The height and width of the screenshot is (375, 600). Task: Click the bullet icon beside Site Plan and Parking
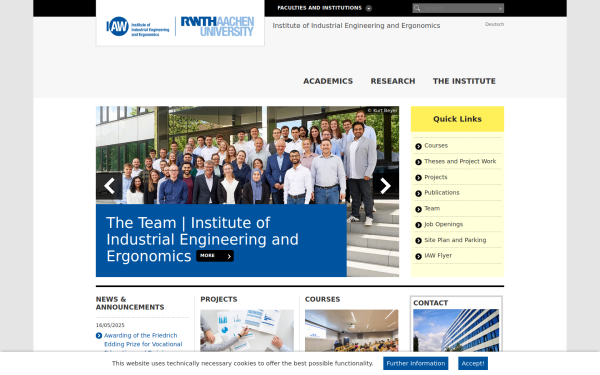click(x=418, y=240)
